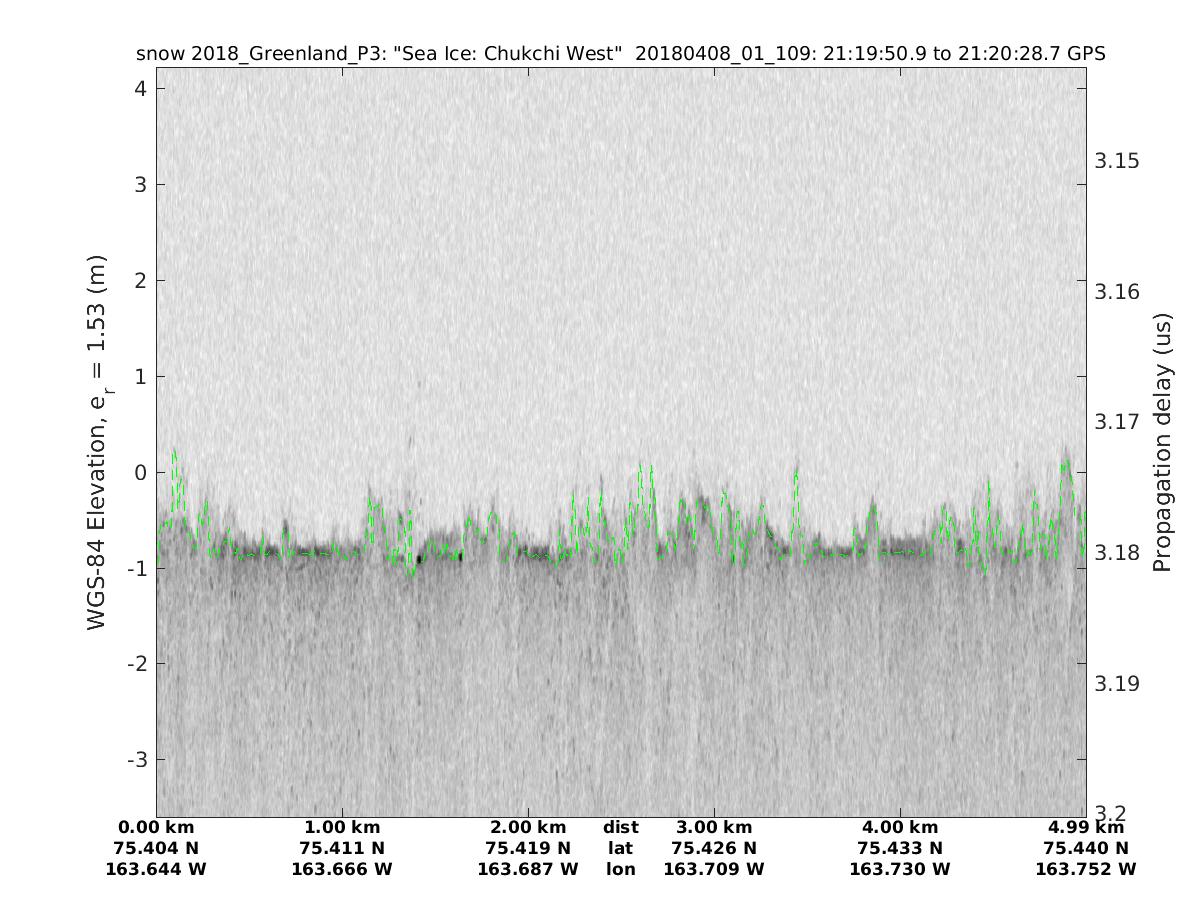Select the 4.99 km distance tick label

(x=1086, y=827)
